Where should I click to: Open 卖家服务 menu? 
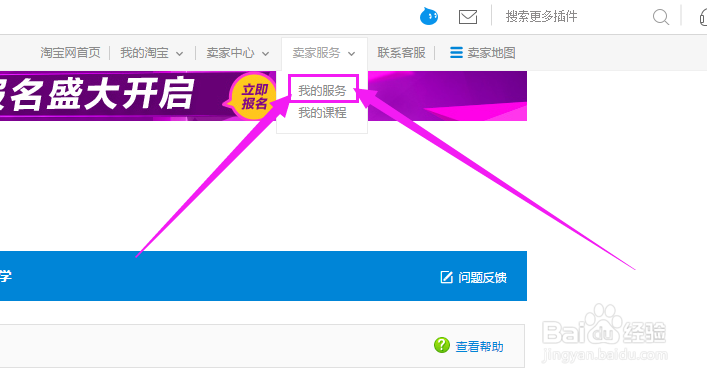pos(317,53)
